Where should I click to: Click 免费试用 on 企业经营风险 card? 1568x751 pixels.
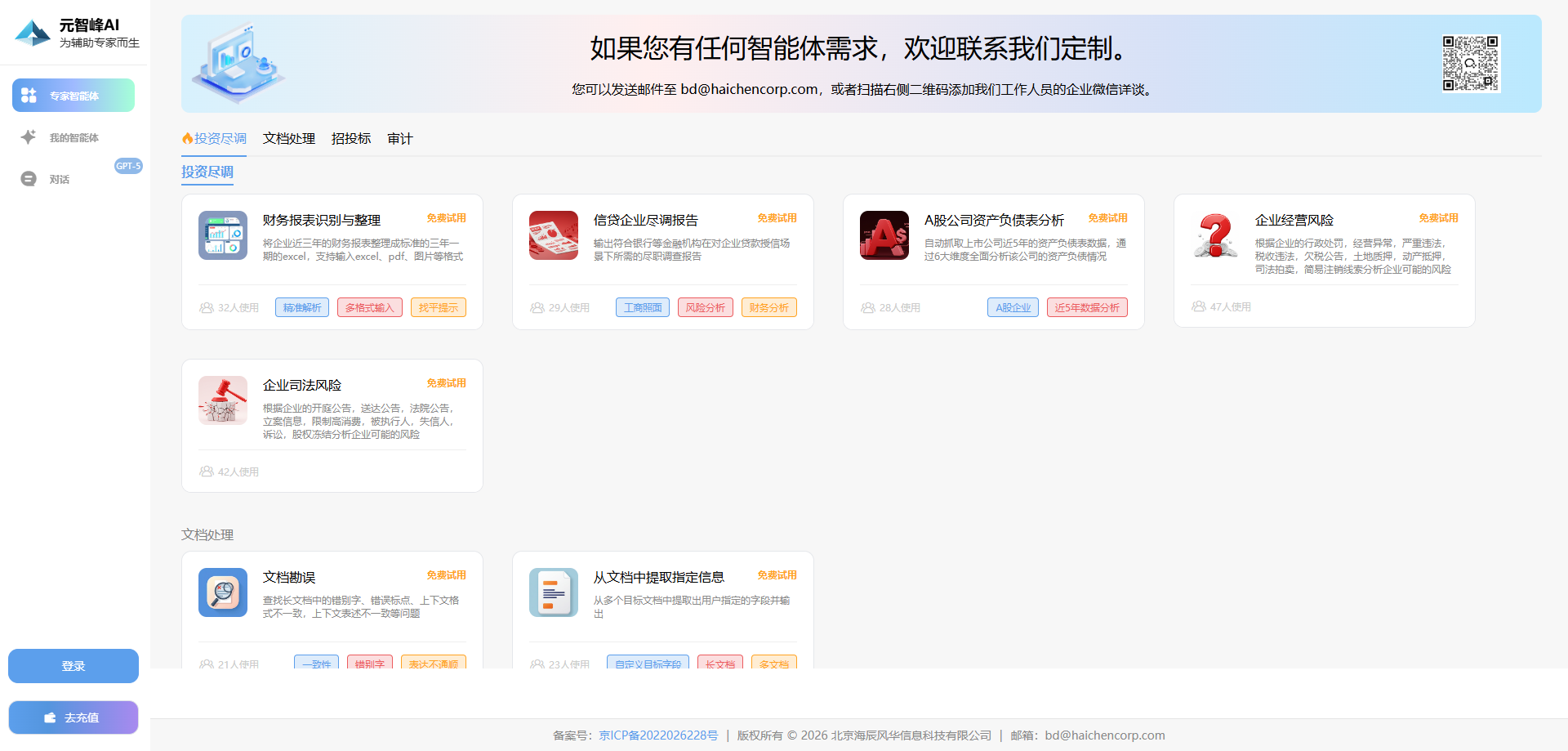(1438, 218)
